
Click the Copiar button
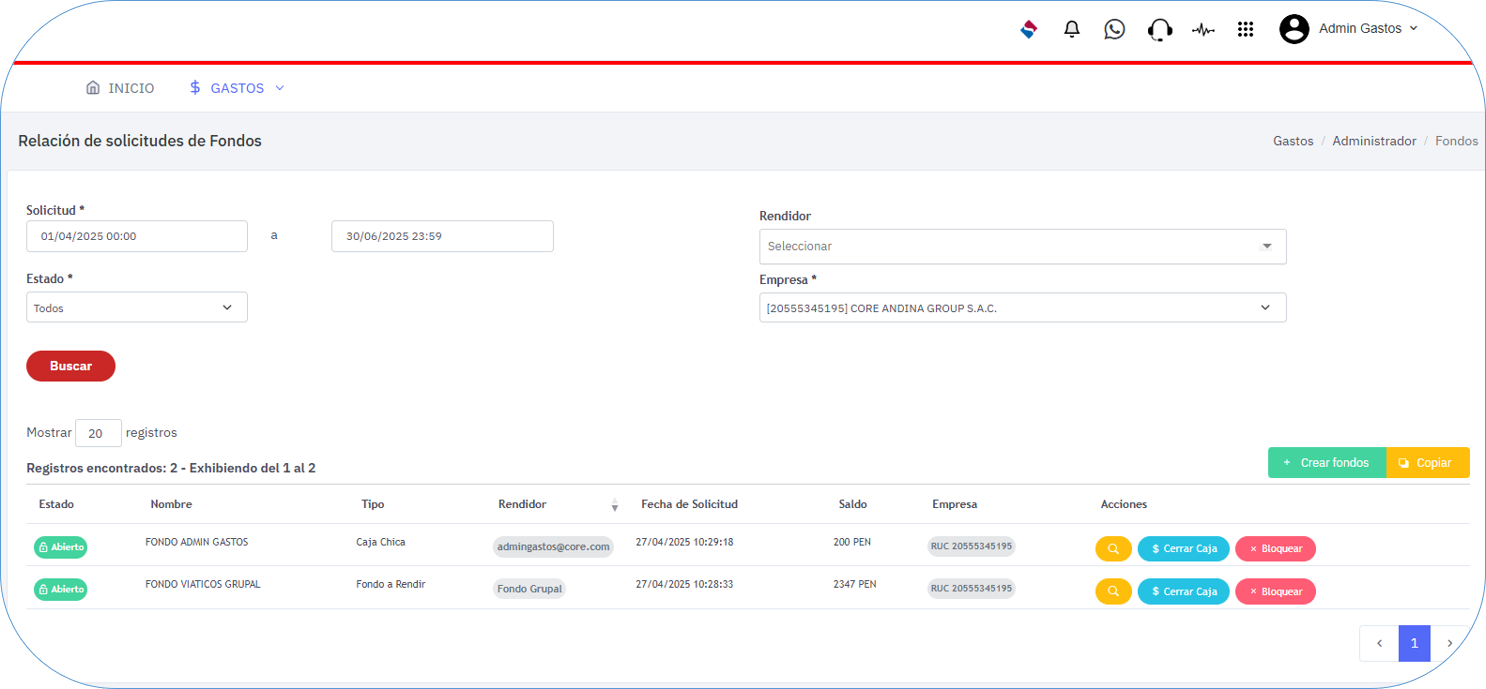1427,463
